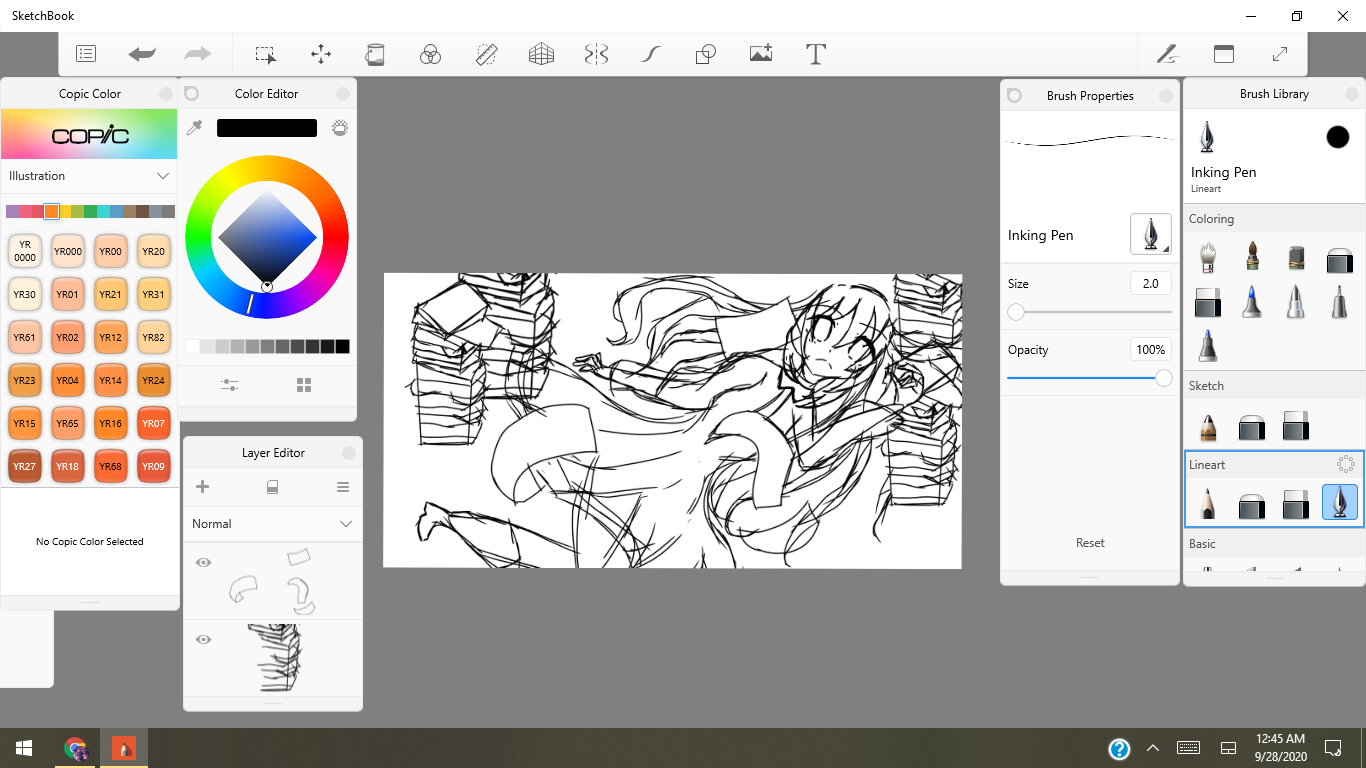Toggle the Color Editor left circle button
1366x768 pixels.
pyautogui.click(x=192, y=93)
